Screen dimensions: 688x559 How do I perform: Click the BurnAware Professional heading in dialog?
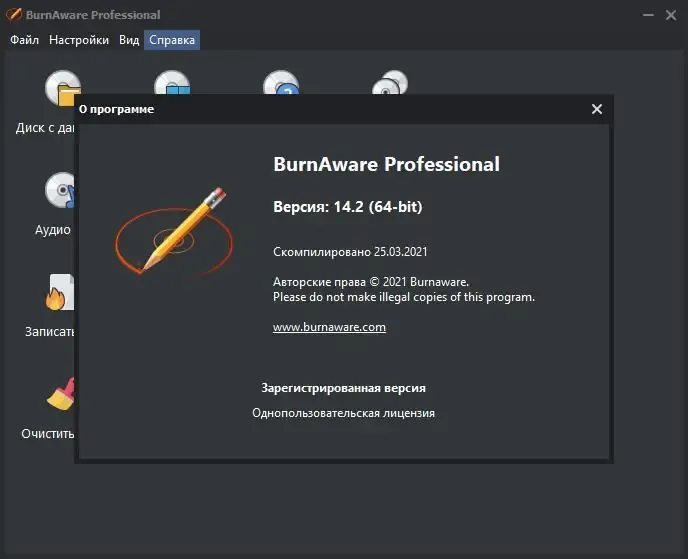[x=387, y=165]
